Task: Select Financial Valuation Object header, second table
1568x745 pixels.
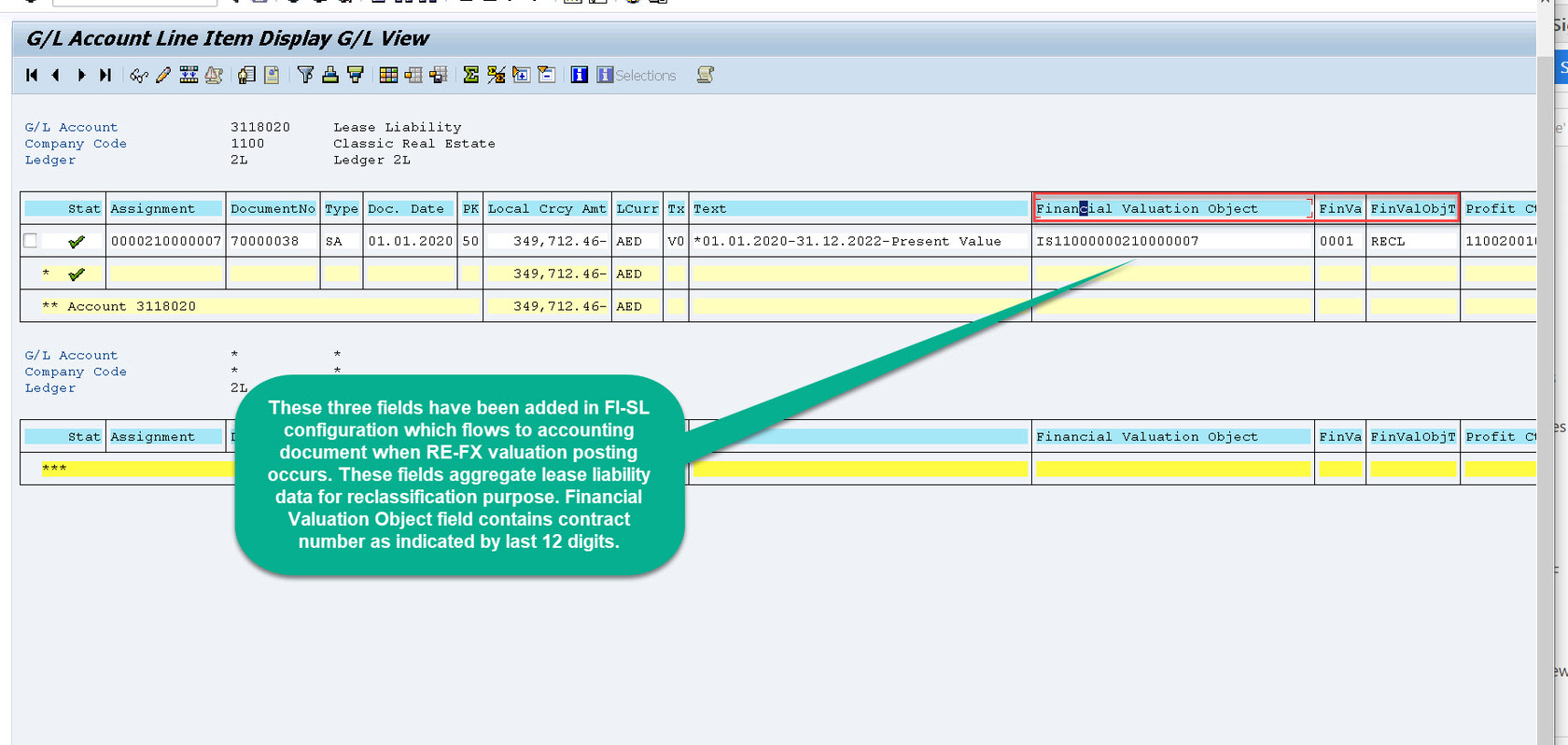Action: pos(1173,437)
